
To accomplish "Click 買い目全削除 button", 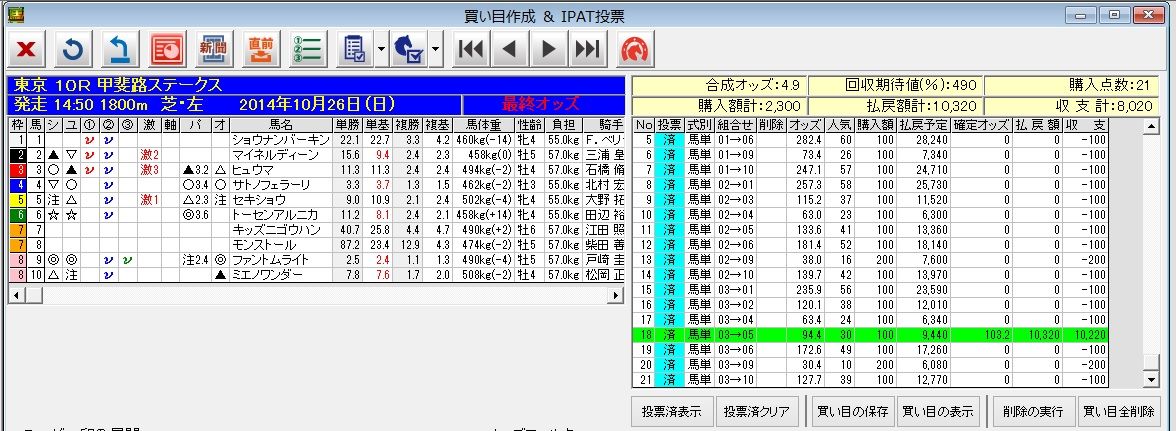I will click(x=1118, y=412).
